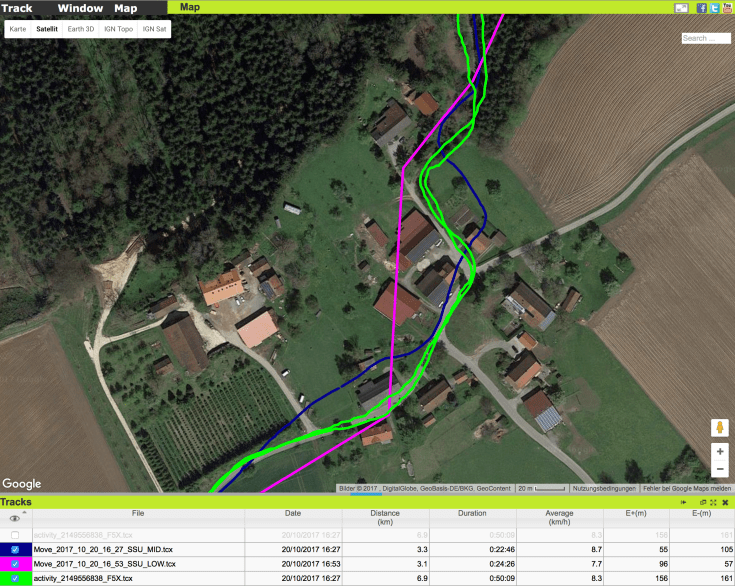Zoom in the map with plus button
The width and height of the screenshot is (735, 586).
(719, 451)
